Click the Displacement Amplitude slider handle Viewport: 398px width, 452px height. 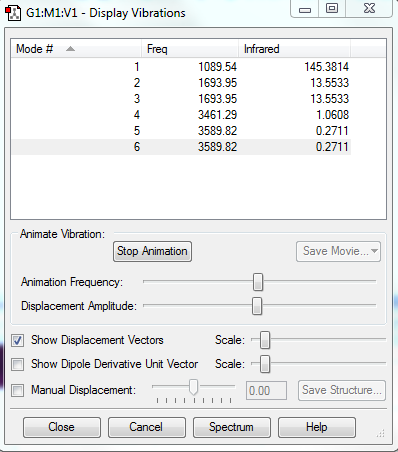[257, 306]
